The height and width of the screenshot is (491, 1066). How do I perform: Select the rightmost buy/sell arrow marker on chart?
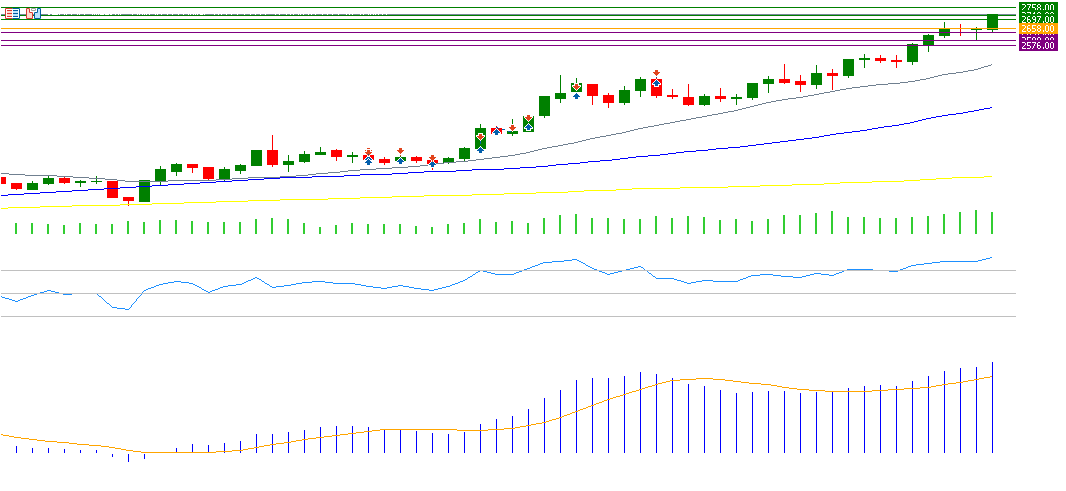point(656,76)
